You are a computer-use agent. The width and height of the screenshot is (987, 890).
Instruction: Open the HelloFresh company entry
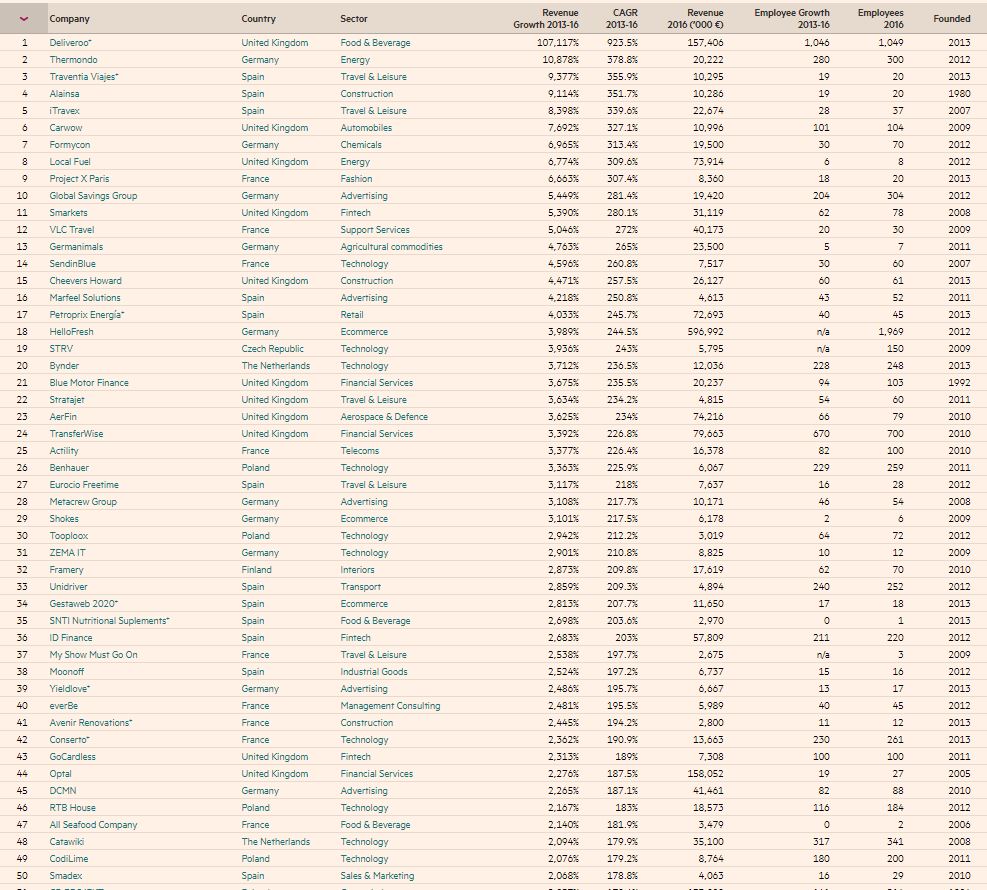click(72, 332)
